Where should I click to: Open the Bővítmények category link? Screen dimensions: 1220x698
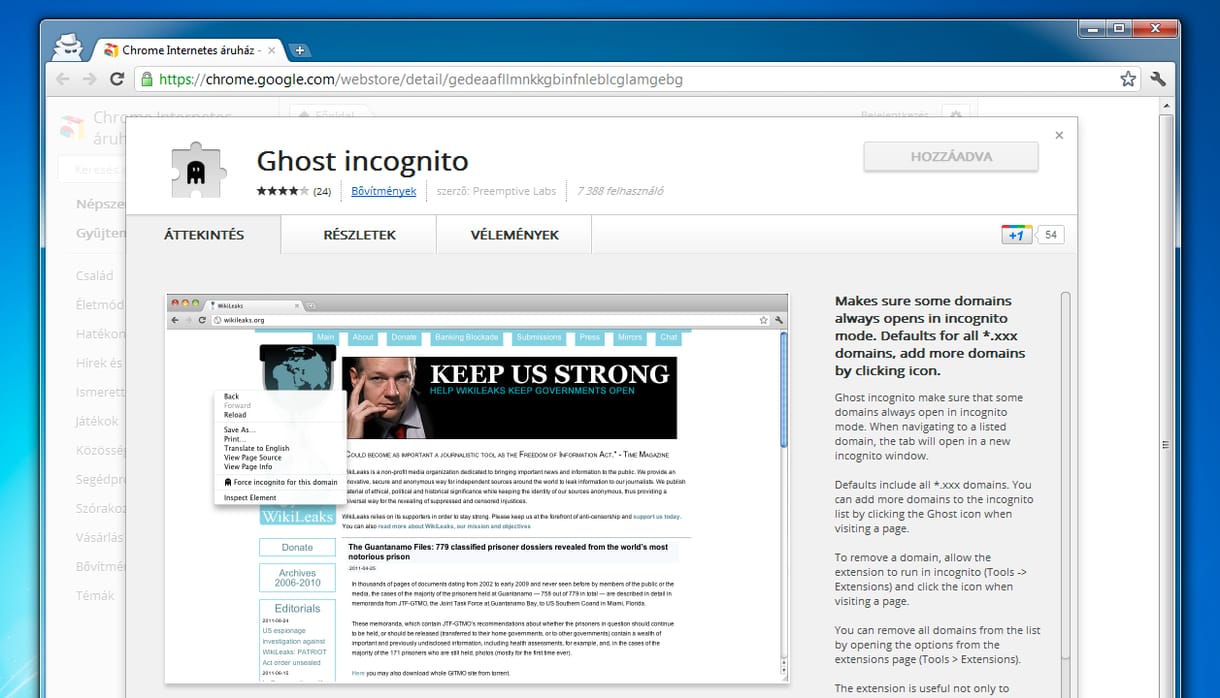point(383,191)
